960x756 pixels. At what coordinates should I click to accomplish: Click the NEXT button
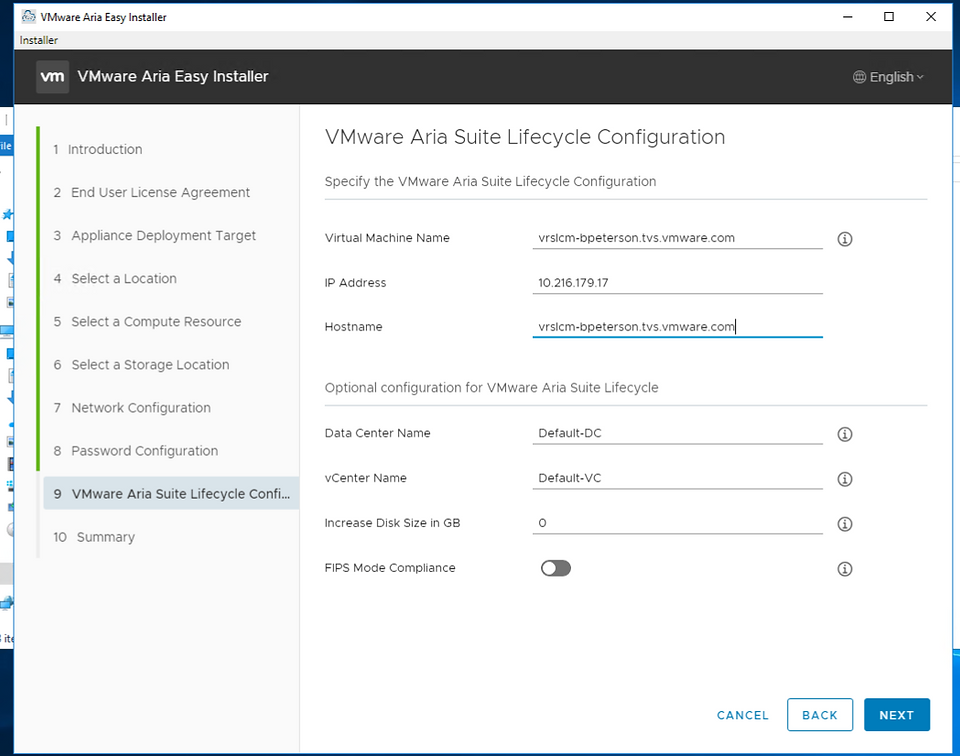point(896,714)
